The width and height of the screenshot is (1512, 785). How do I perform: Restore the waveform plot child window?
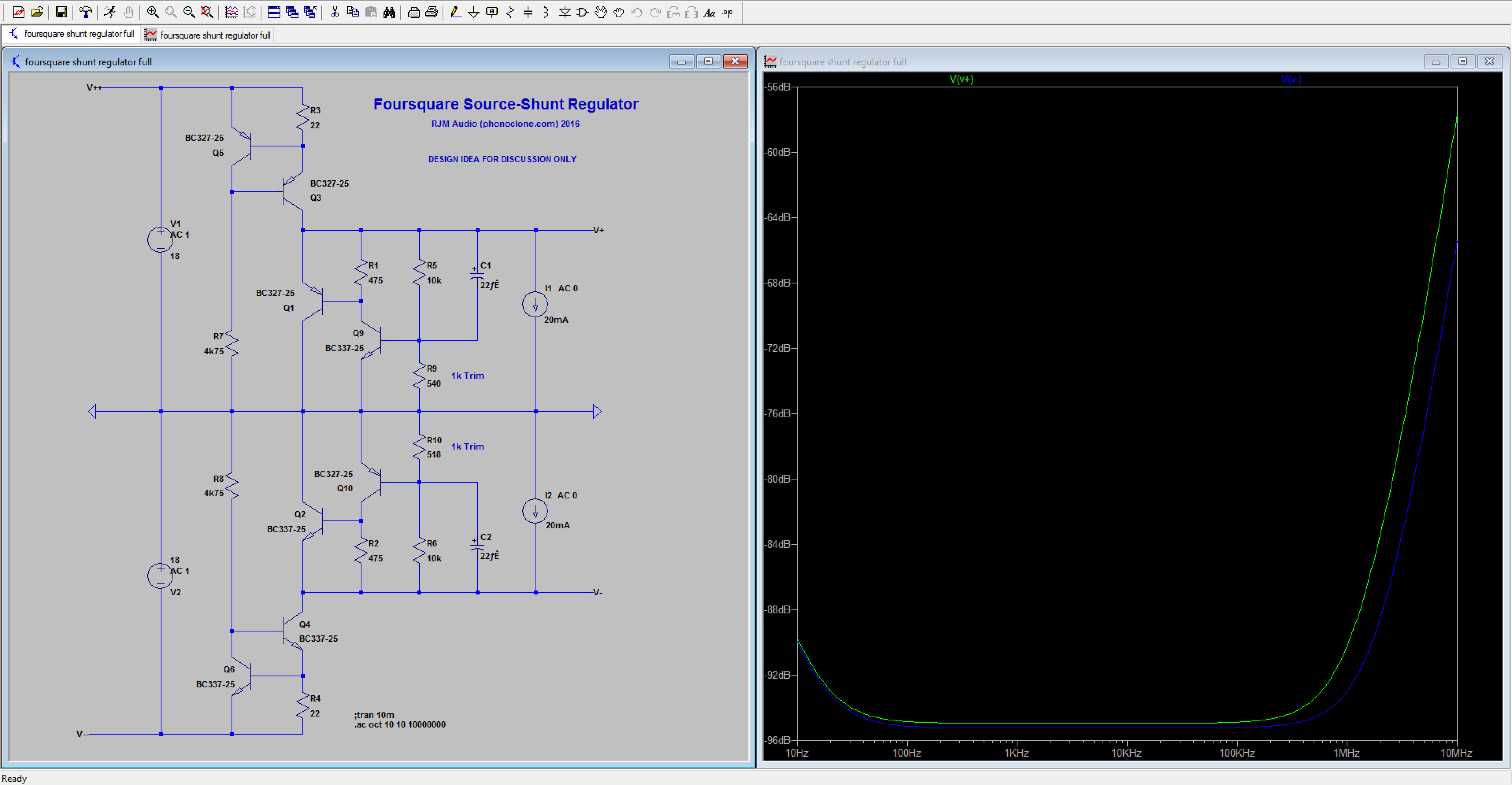point(1462,61)
